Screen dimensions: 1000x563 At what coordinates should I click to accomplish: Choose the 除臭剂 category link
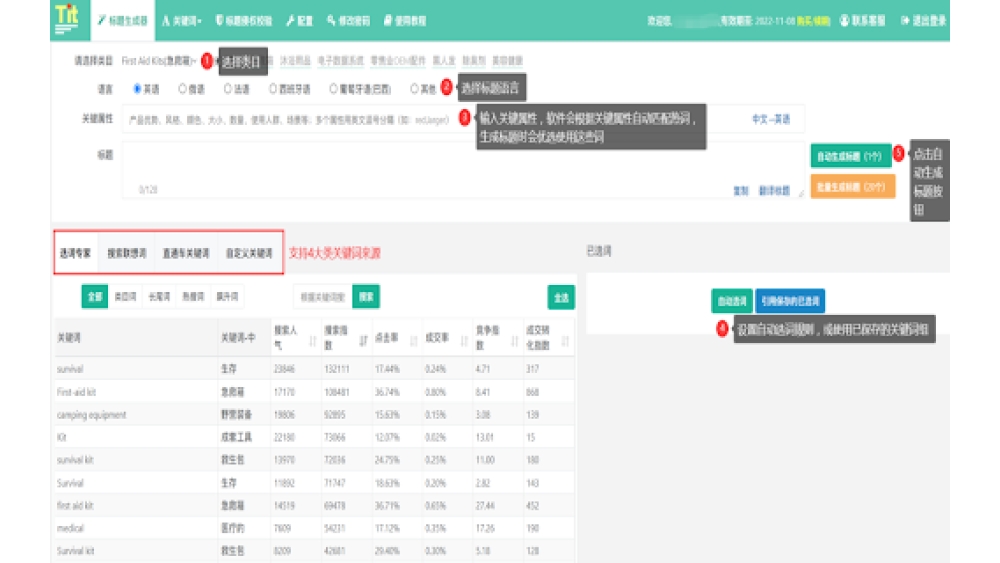pos(474,61)
